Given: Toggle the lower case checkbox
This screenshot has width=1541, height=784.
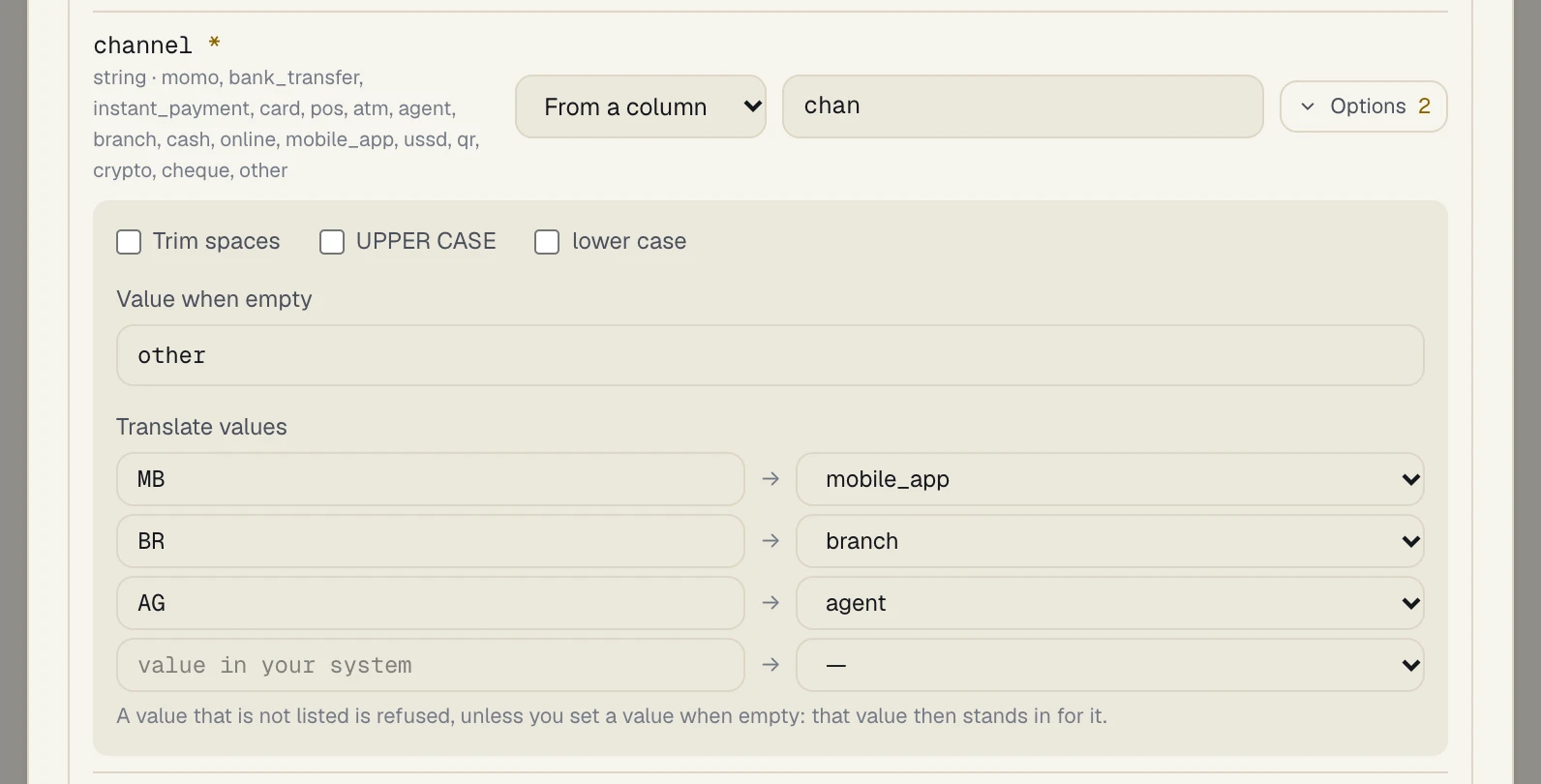Looking at the screenshot, I should [547, 242].
